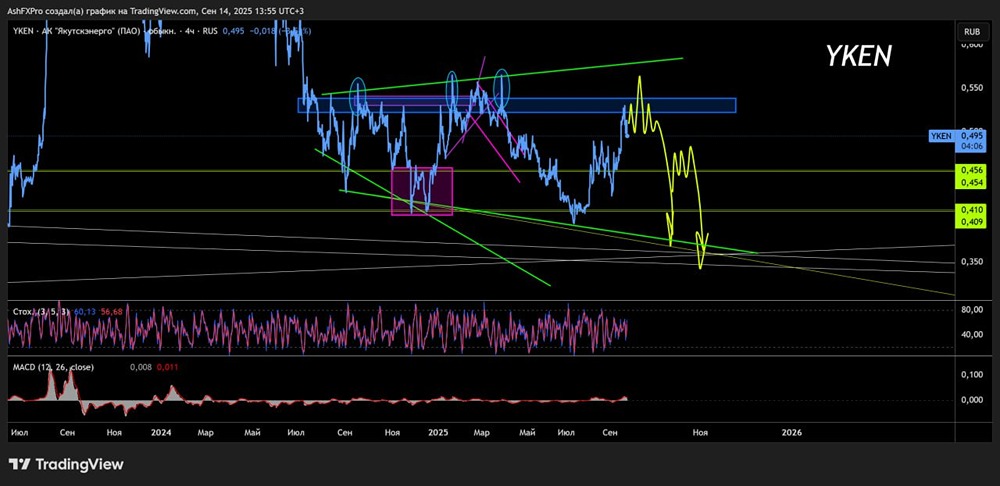
Task: Open the MACD (12, 26, close) legend
Action: (52, 367)
